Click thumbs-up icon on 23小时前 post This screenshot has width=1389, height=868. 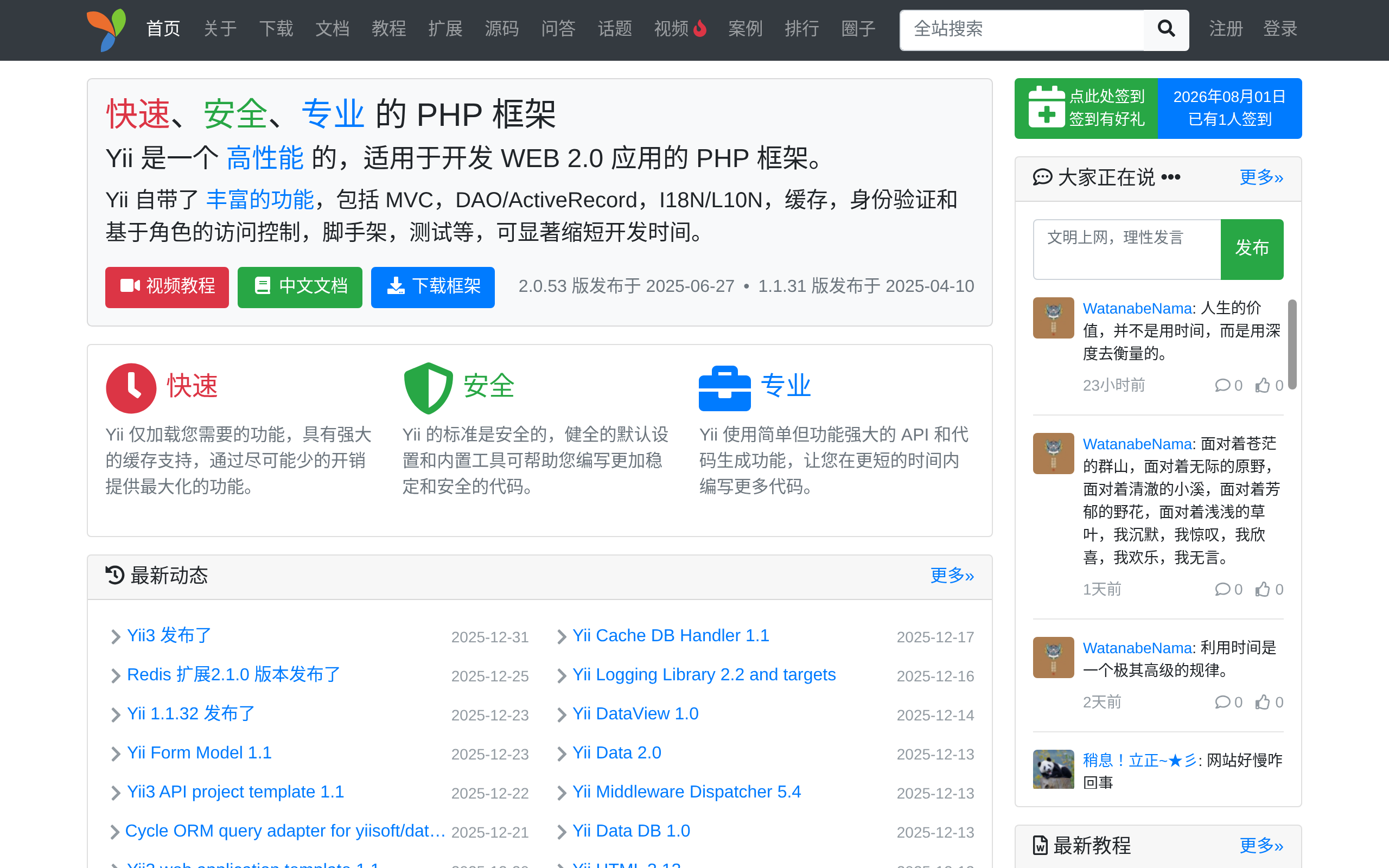coord(1262,385)
